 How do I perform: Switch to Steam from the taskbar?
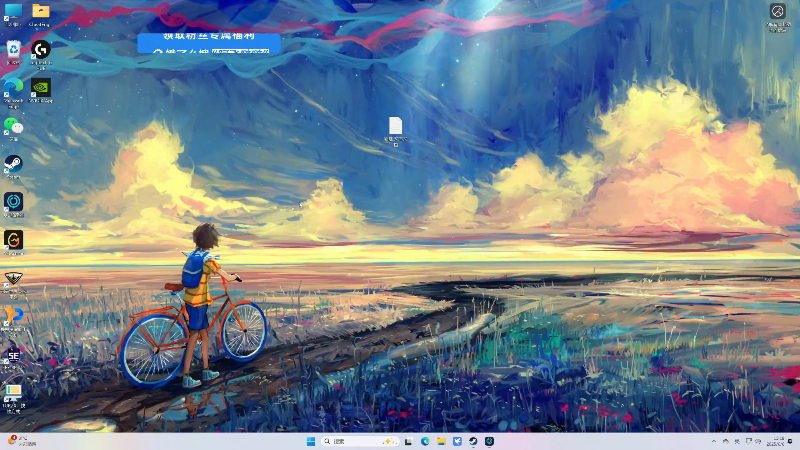[473, 441]
